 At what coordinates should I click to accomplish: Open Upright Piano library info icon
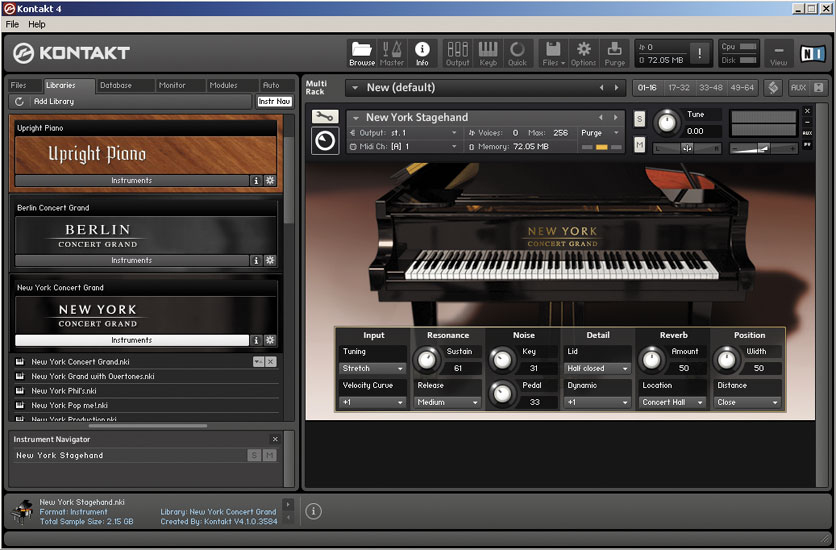256,180
